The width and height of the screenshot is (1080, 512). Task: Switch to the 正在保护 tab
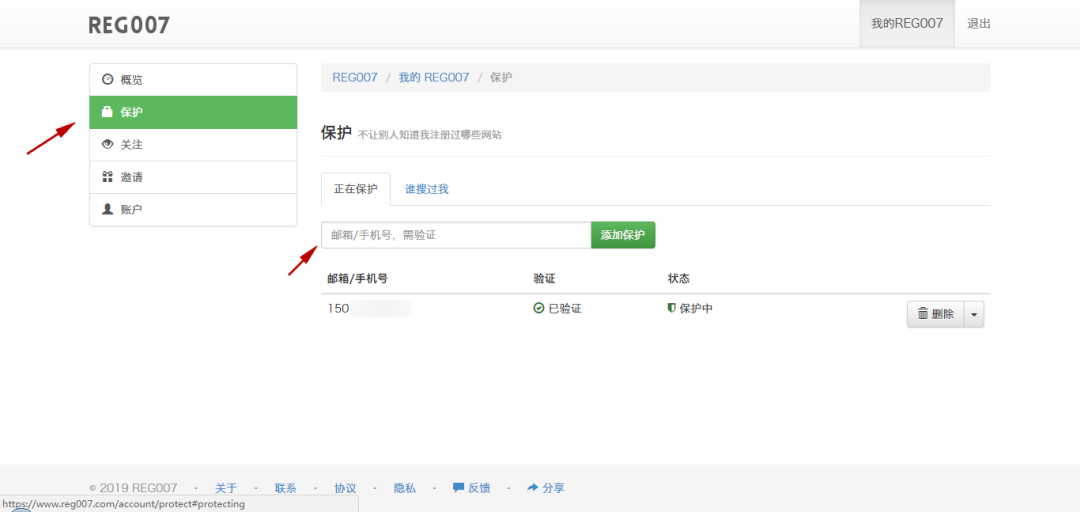[356, 189]
